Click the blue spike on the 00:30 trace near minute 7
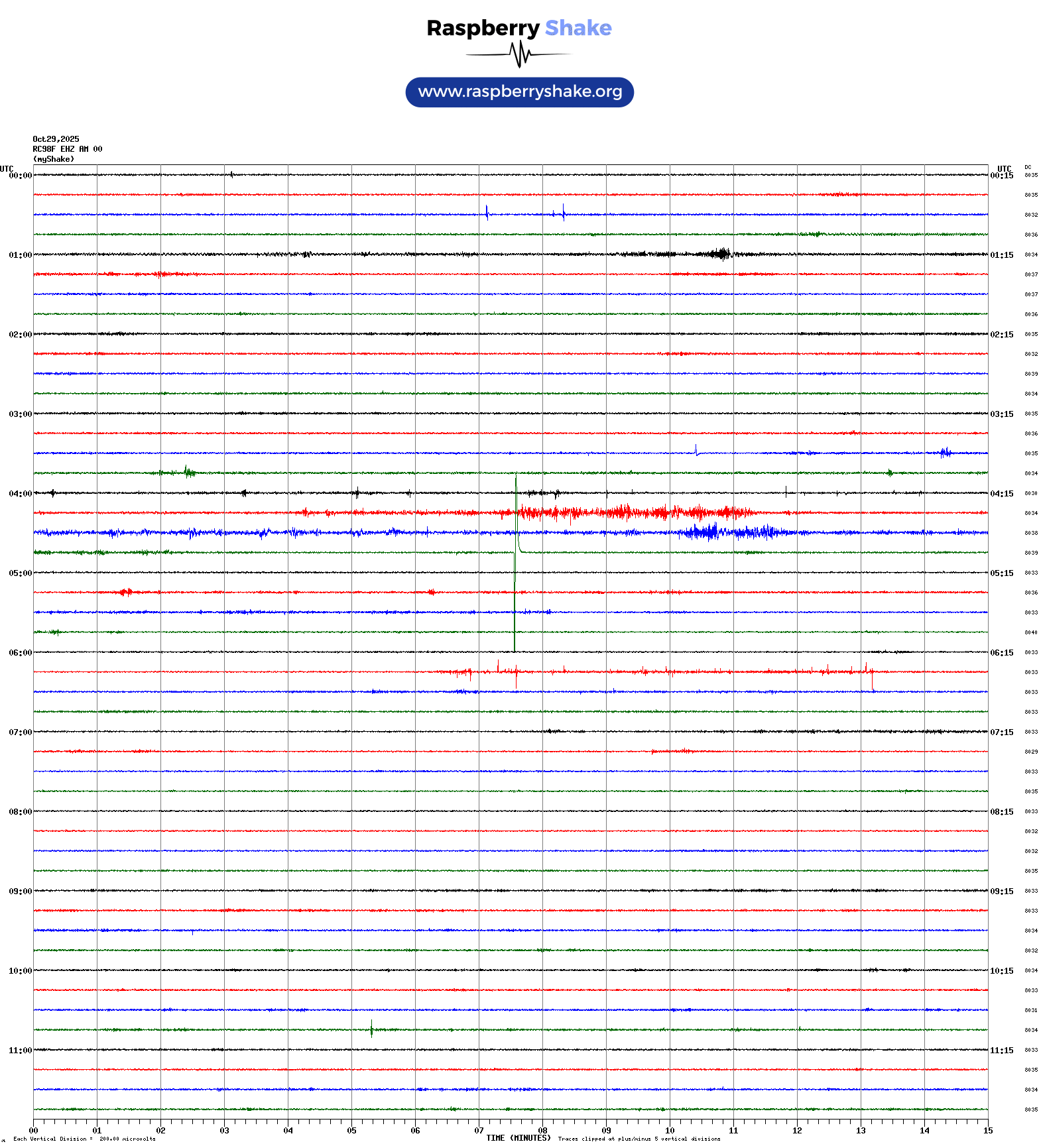1041x1148 pixels. 487,213
